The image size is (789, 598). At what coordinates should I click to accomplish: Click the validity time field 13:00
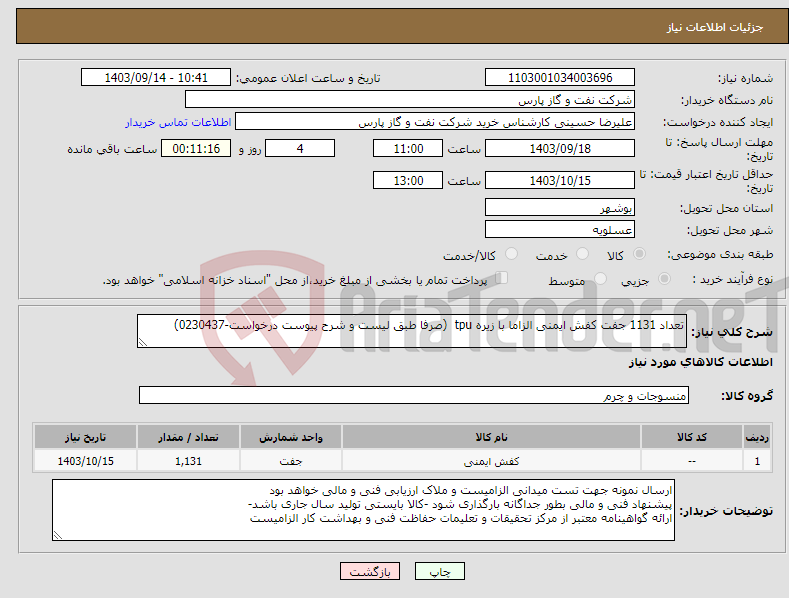(x=408, y=180)
